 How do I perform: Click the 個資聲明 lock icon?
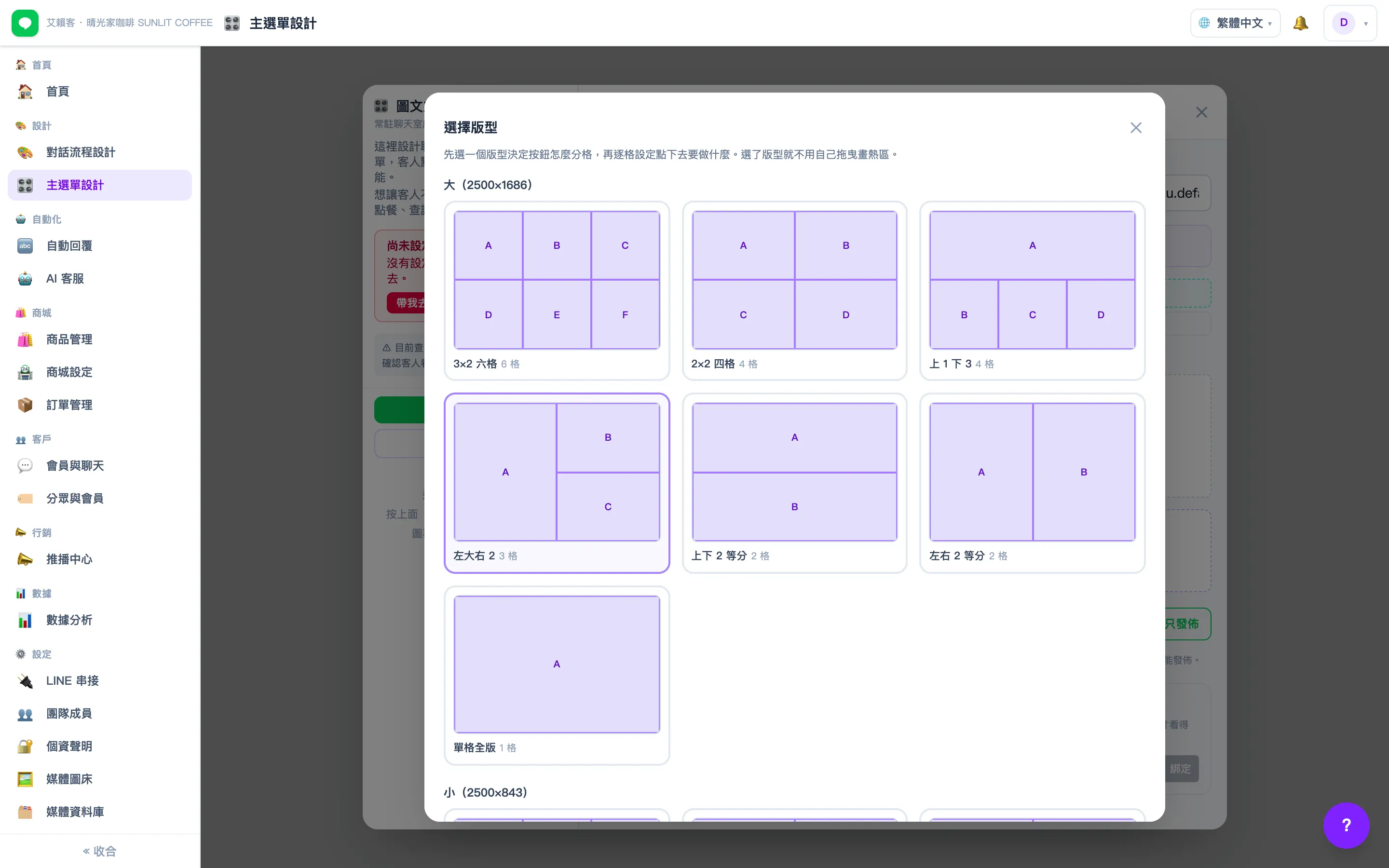(25, 747)
